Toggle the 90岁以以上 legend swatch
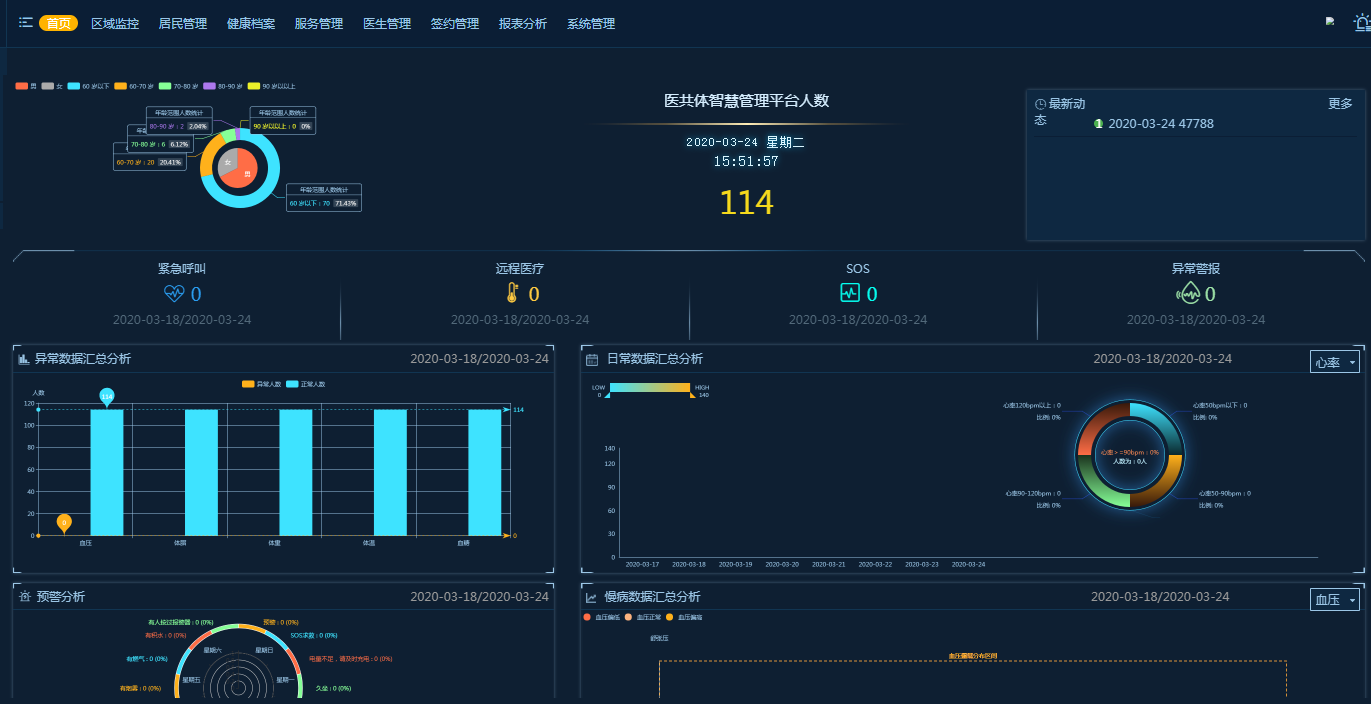 pos(254,86)
